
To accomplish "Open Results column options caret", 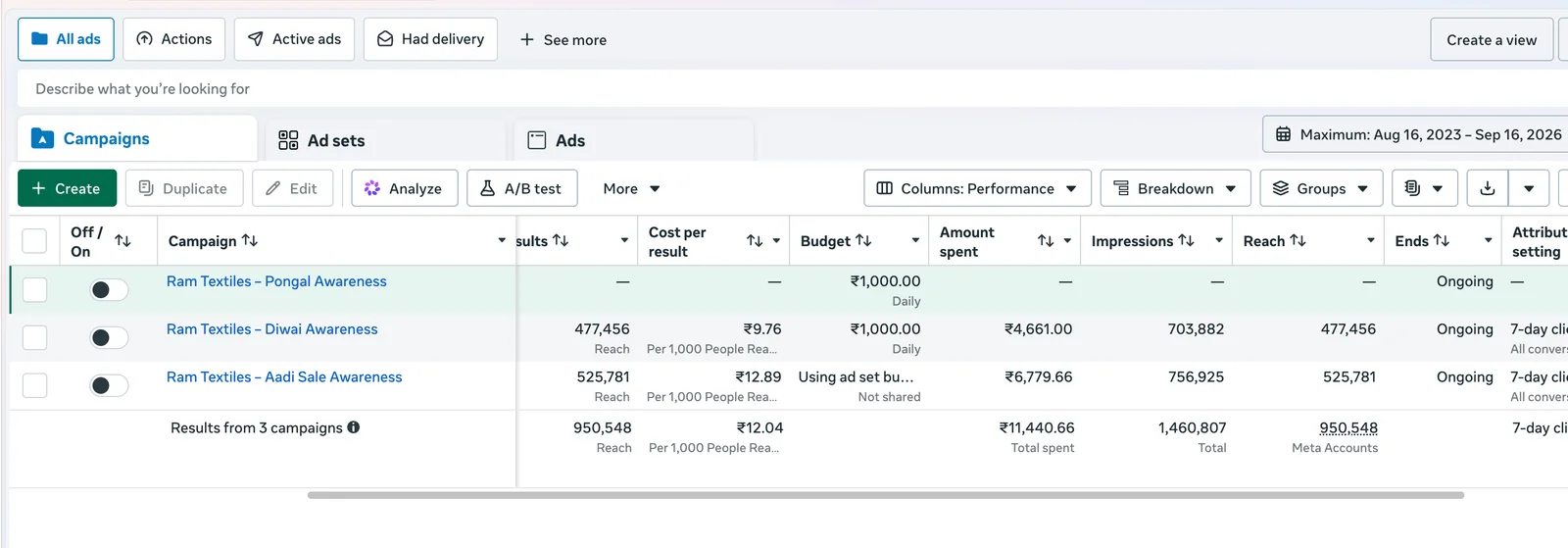I will [624, 240].
